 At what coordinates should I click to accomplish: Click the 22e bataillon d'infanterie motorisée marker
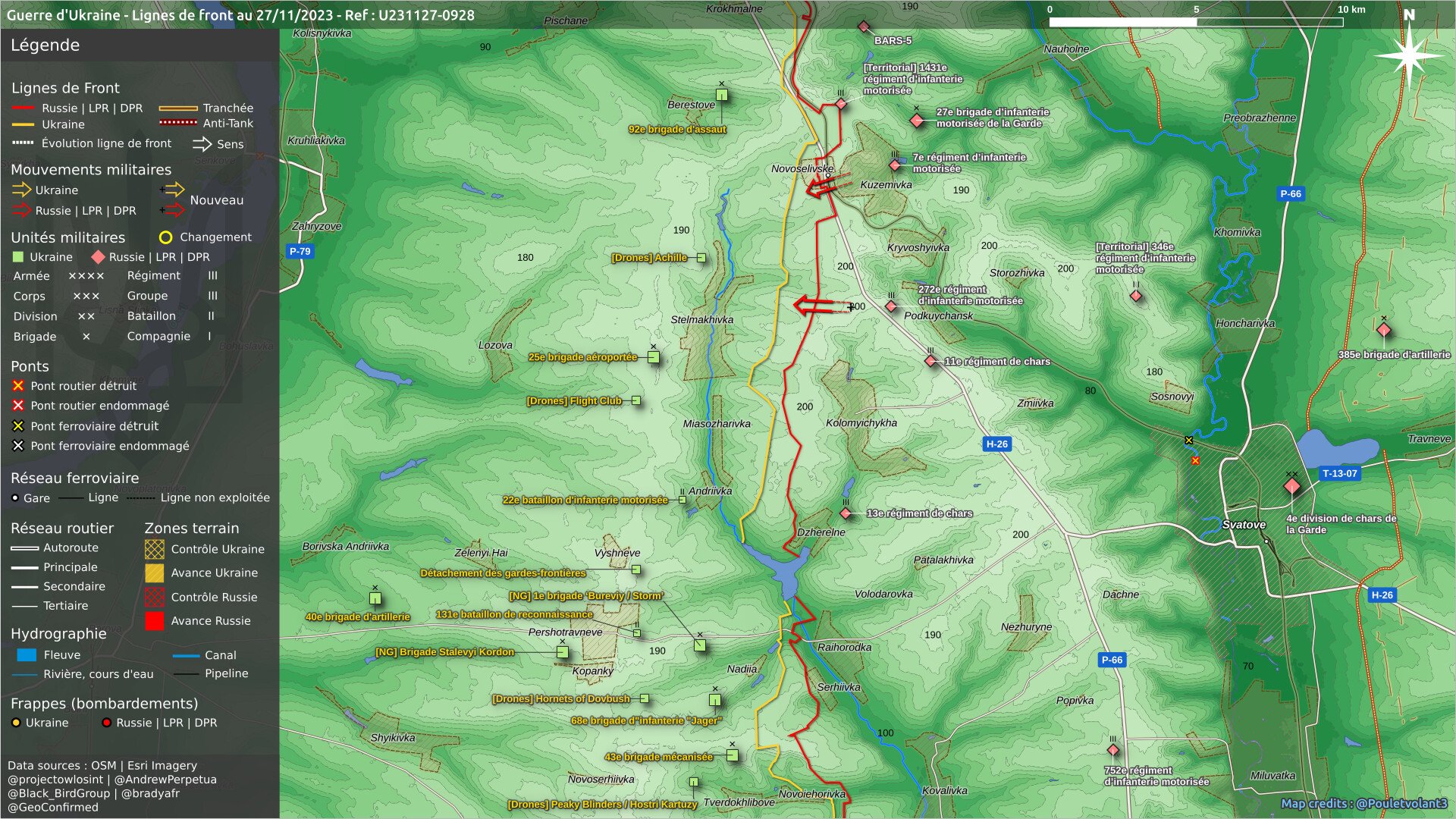tap(682, 500)
